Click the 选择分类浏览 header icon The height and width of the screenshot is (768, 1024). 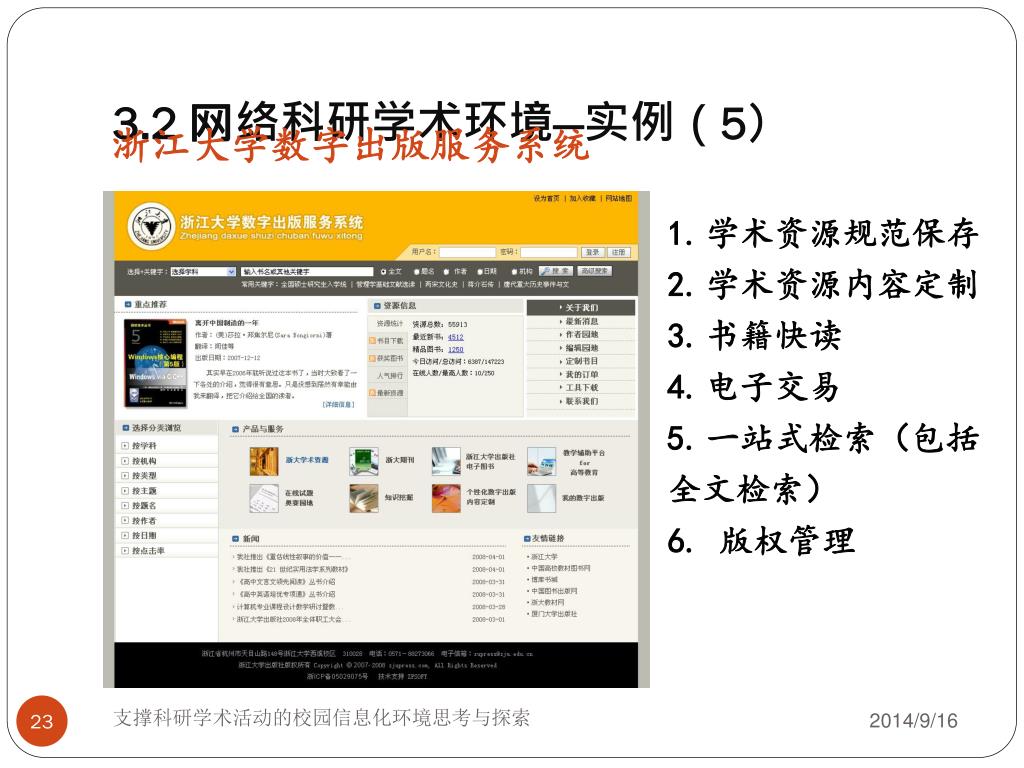coord(125,428)
